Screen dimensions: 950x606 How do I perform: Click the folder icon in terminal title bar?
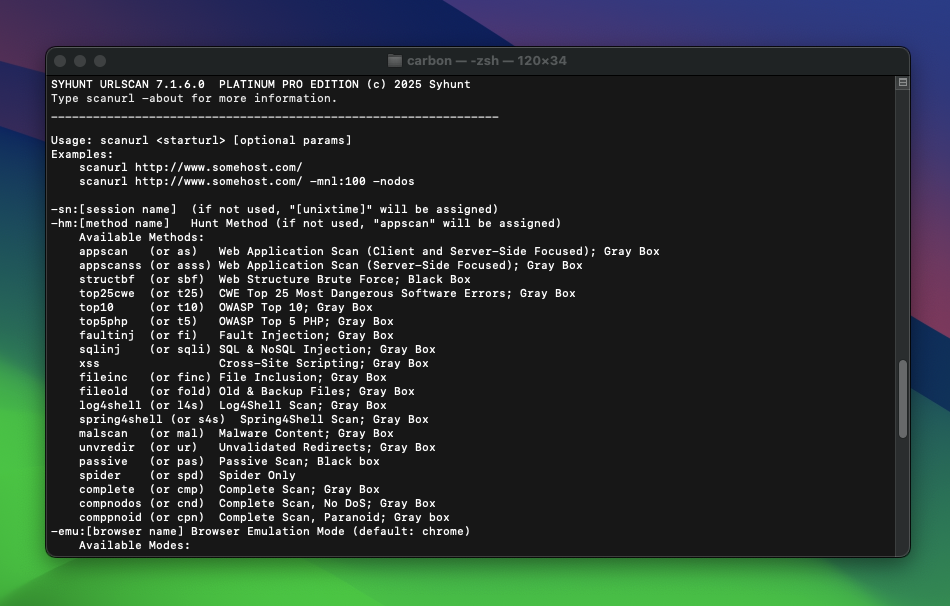[394, 61]
